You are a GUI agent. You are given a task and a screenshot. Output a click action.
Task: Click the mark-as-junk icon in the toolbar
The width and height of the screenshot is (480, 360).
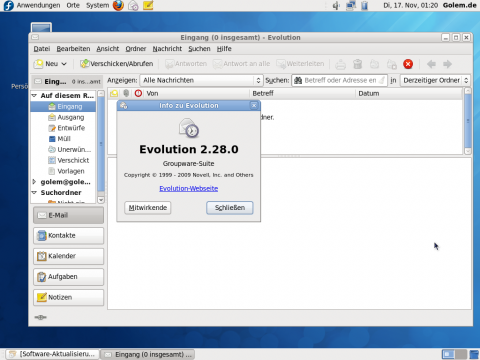375,64
